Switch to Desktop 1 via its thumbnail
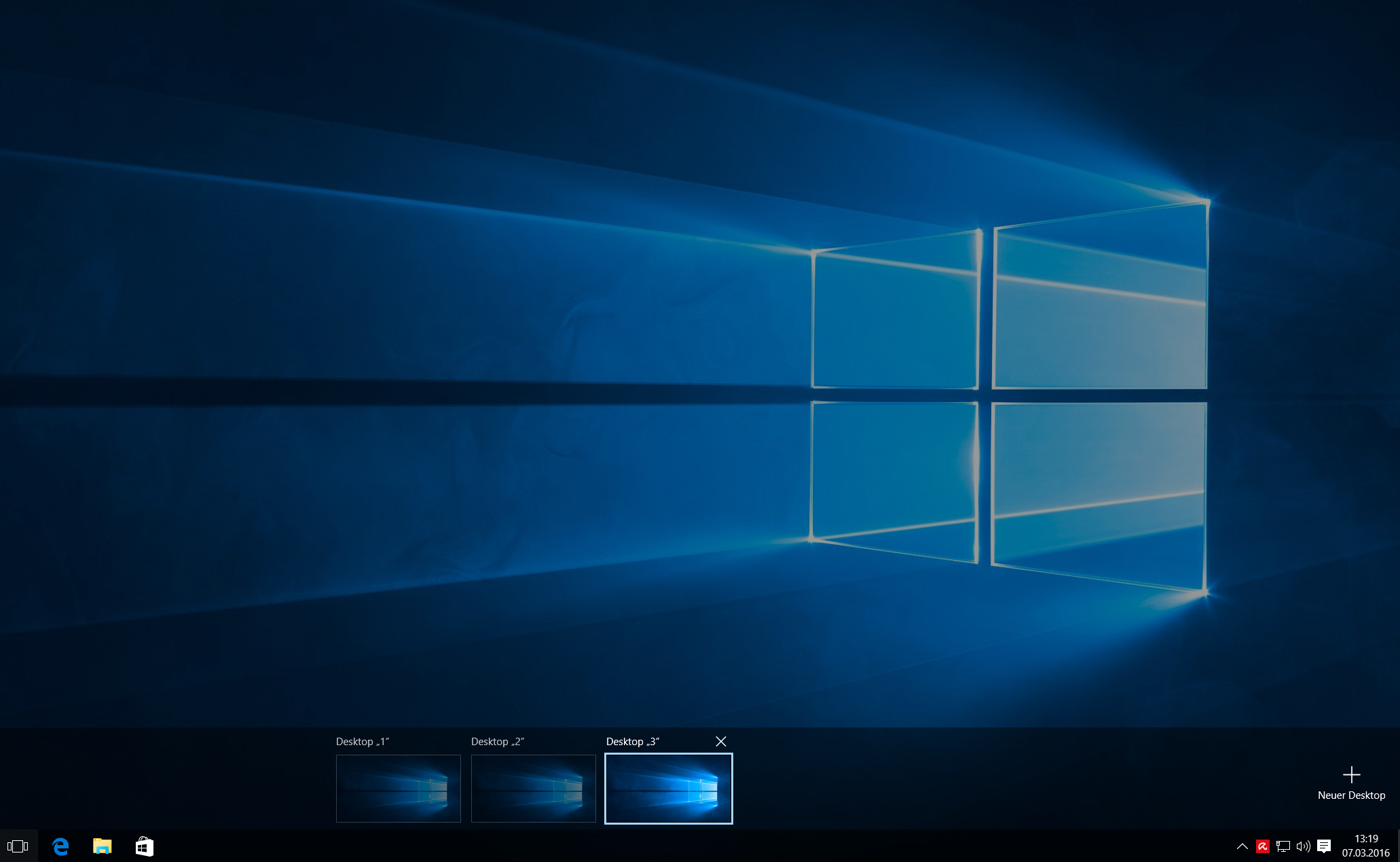Image resolution: width=1400 pixels, height=862 pixels. (398, 788)
